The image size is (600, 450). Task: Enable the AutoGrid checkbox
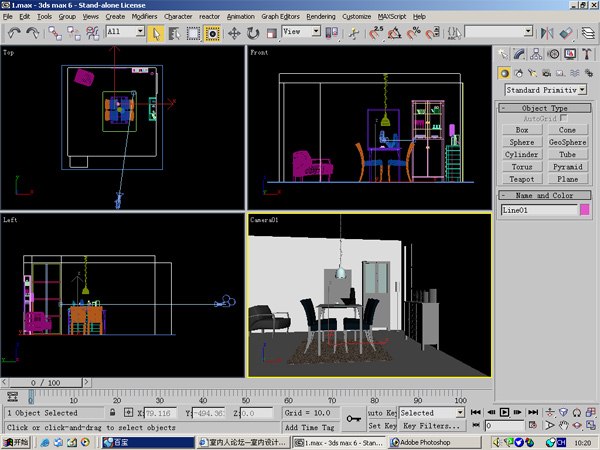pyautogui.click(x=563, y=118)
